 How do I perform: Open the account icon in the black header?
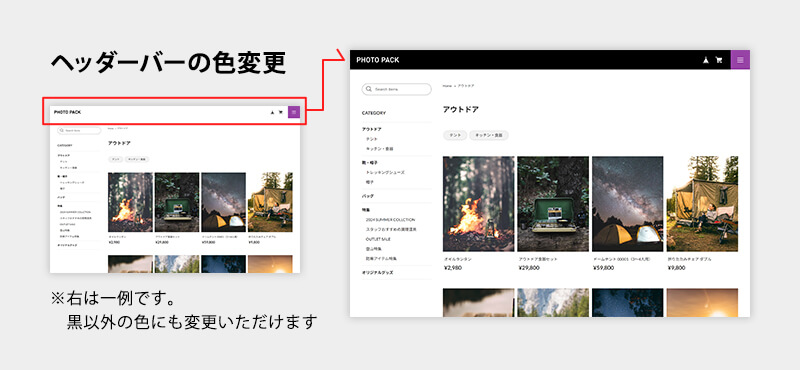[706, 60]
